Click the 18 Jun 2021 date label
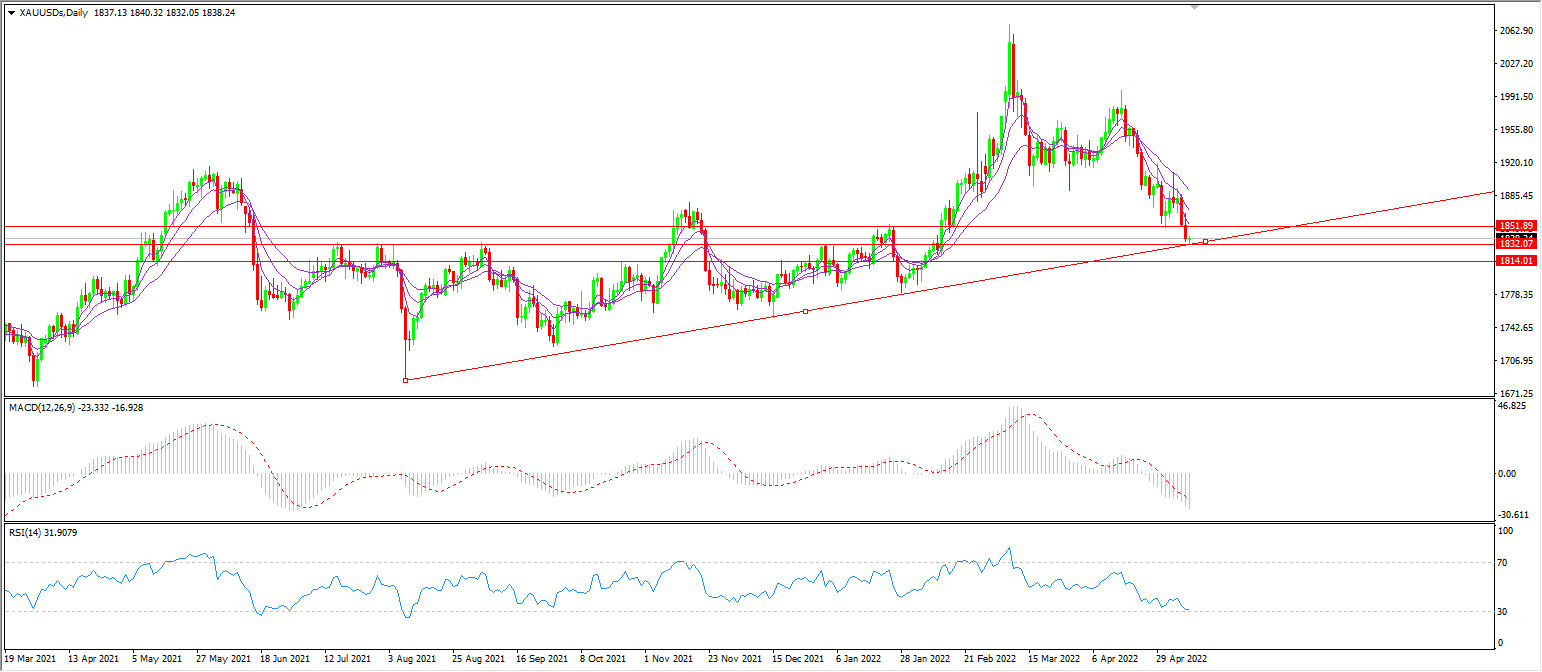The image size is (1542, 672). 286,660
